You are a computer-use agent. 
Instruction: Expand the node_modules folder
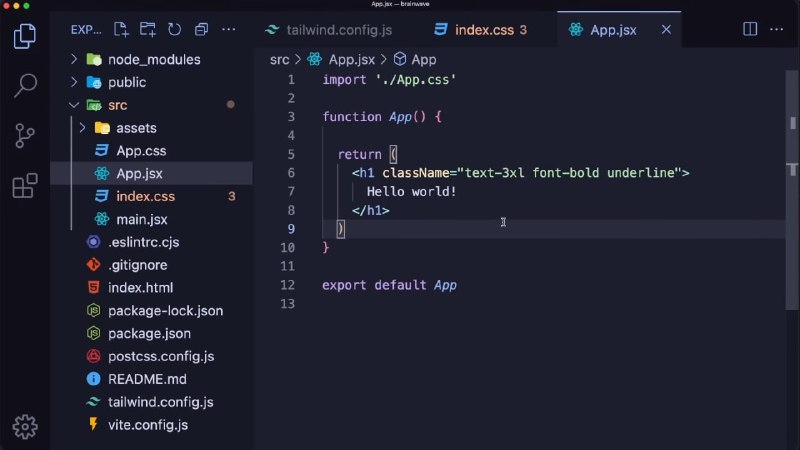click(151, 59)
